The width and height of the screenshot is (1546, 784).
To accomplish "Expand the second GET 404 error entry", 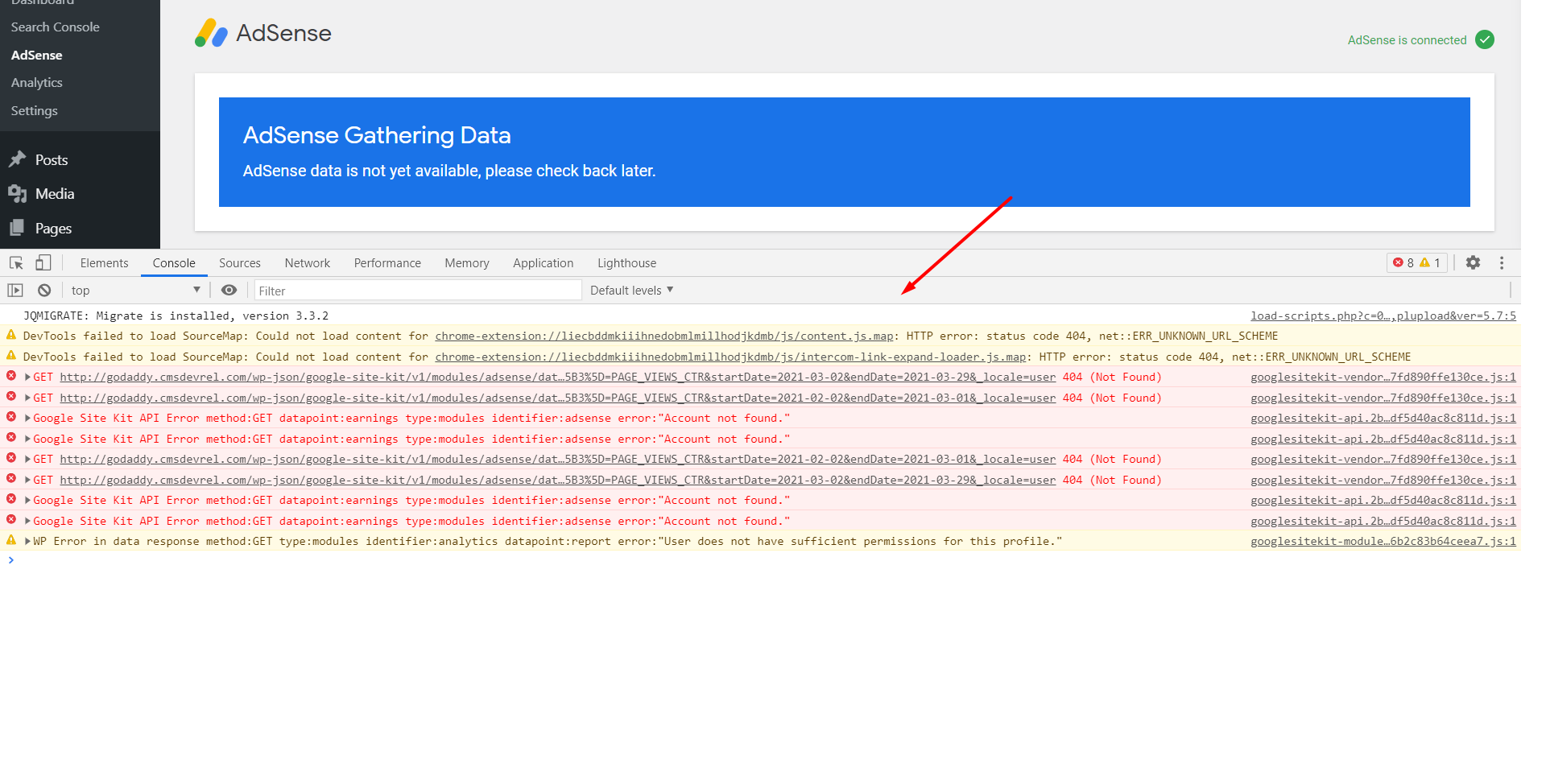I will [28, 398].
